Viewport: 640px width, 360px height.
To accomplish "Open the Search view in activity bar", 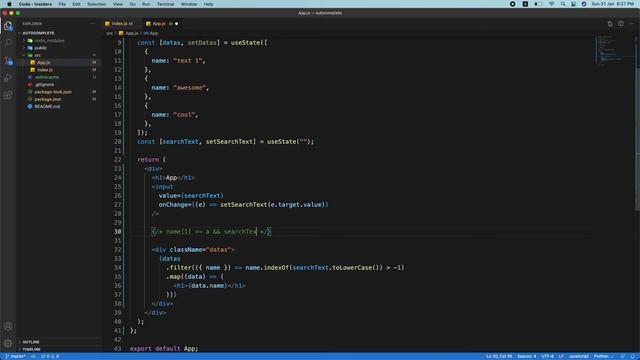I will 8,42.
